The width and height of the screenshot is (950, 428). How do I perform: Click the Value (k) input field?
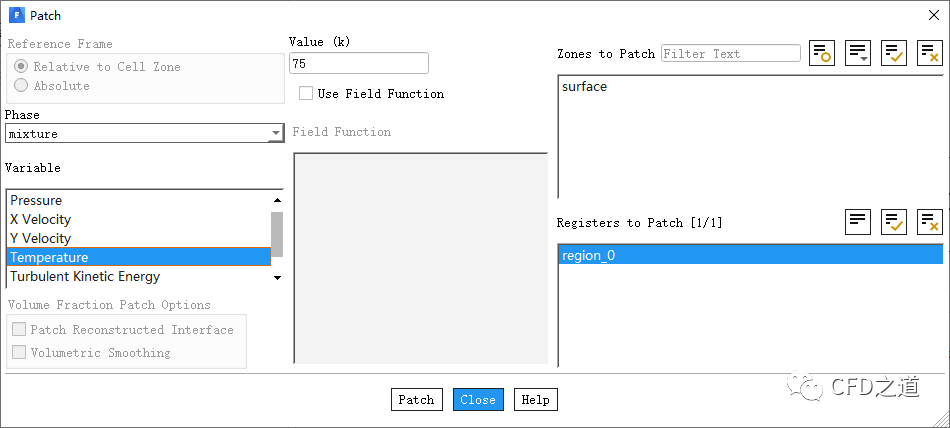358,64
